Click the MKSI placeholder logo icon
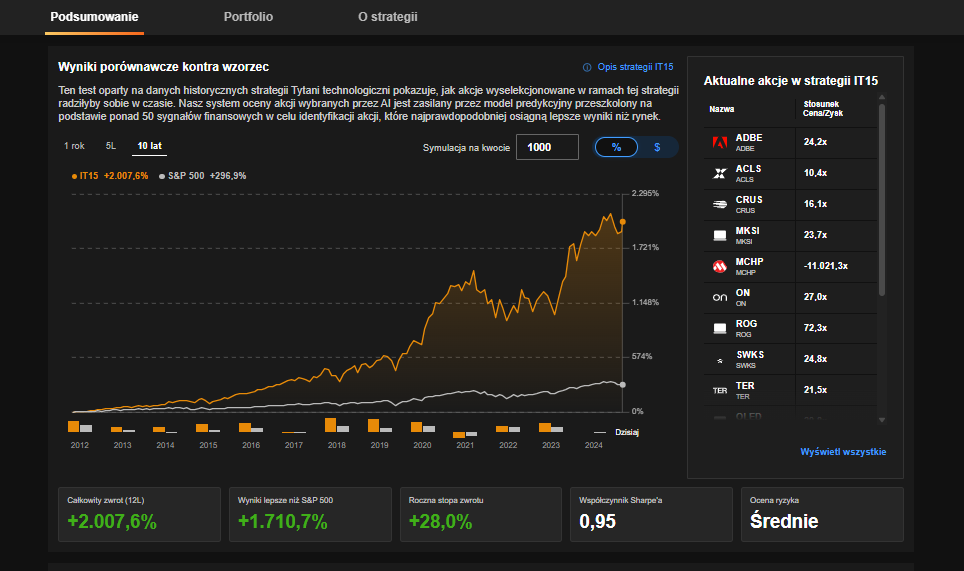Screen dimensions: 964x571 click(719, 235)
